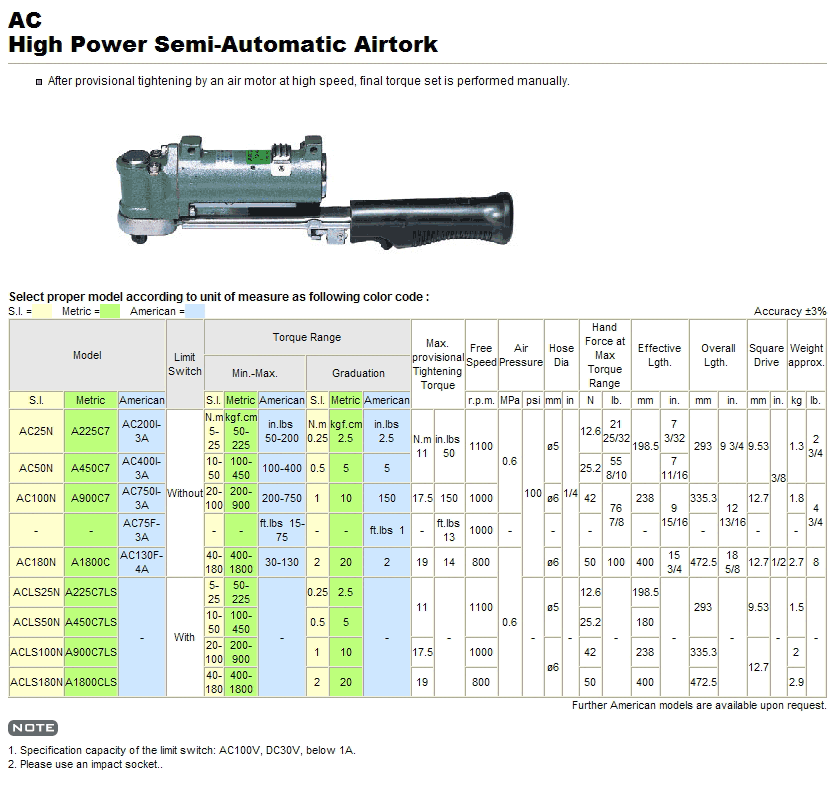Select metric model cell 'A900C7'
This screenshot has width=837, height=794.
click(x=91, y=498)
